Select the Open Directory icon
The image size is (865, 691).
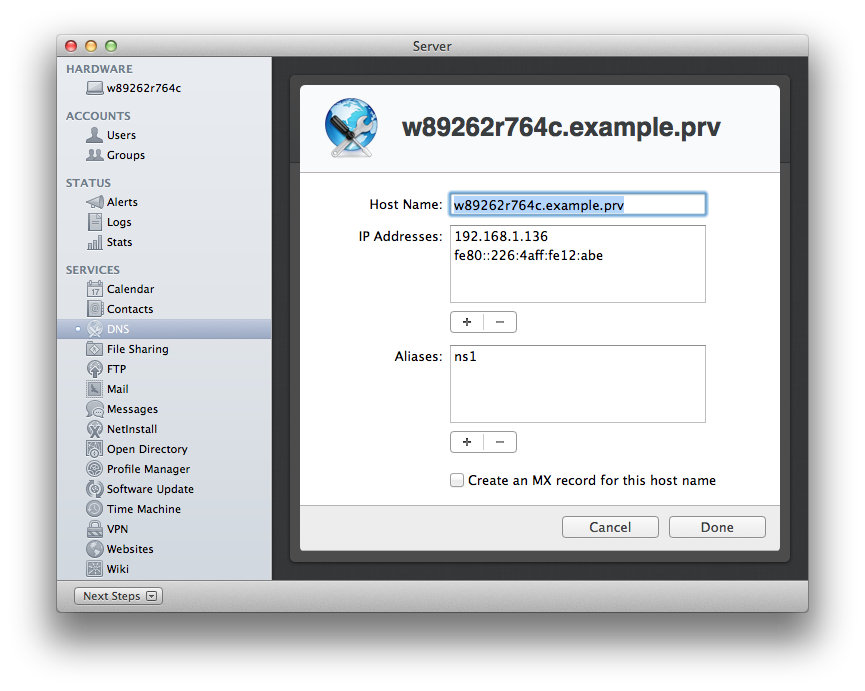[x=95, y=449]
